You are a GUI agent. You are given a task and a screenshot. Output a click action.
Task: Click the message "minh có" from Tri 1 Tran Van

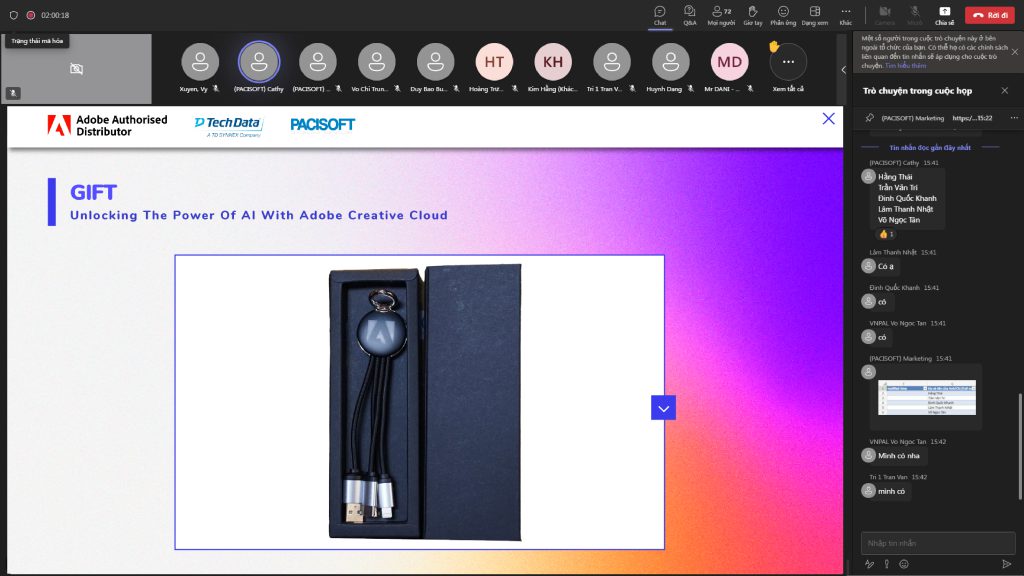[891, 491]
